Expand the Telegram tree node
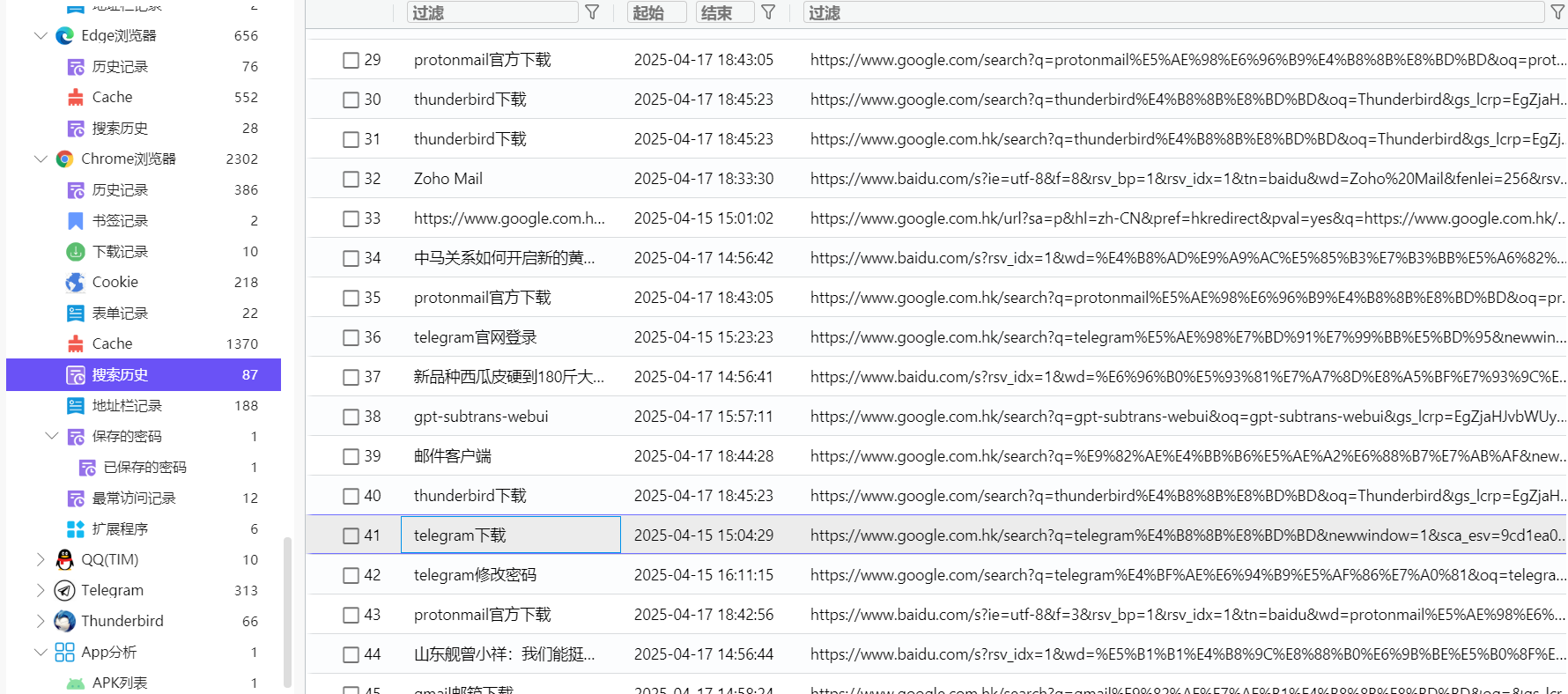The image size is (1568, 694). pos(41,591)
